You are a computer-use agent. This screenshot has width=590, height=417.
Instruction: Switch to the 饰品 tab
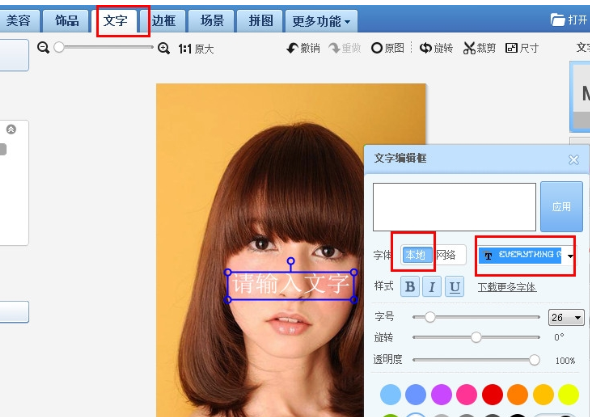click(x=67, y=21)
